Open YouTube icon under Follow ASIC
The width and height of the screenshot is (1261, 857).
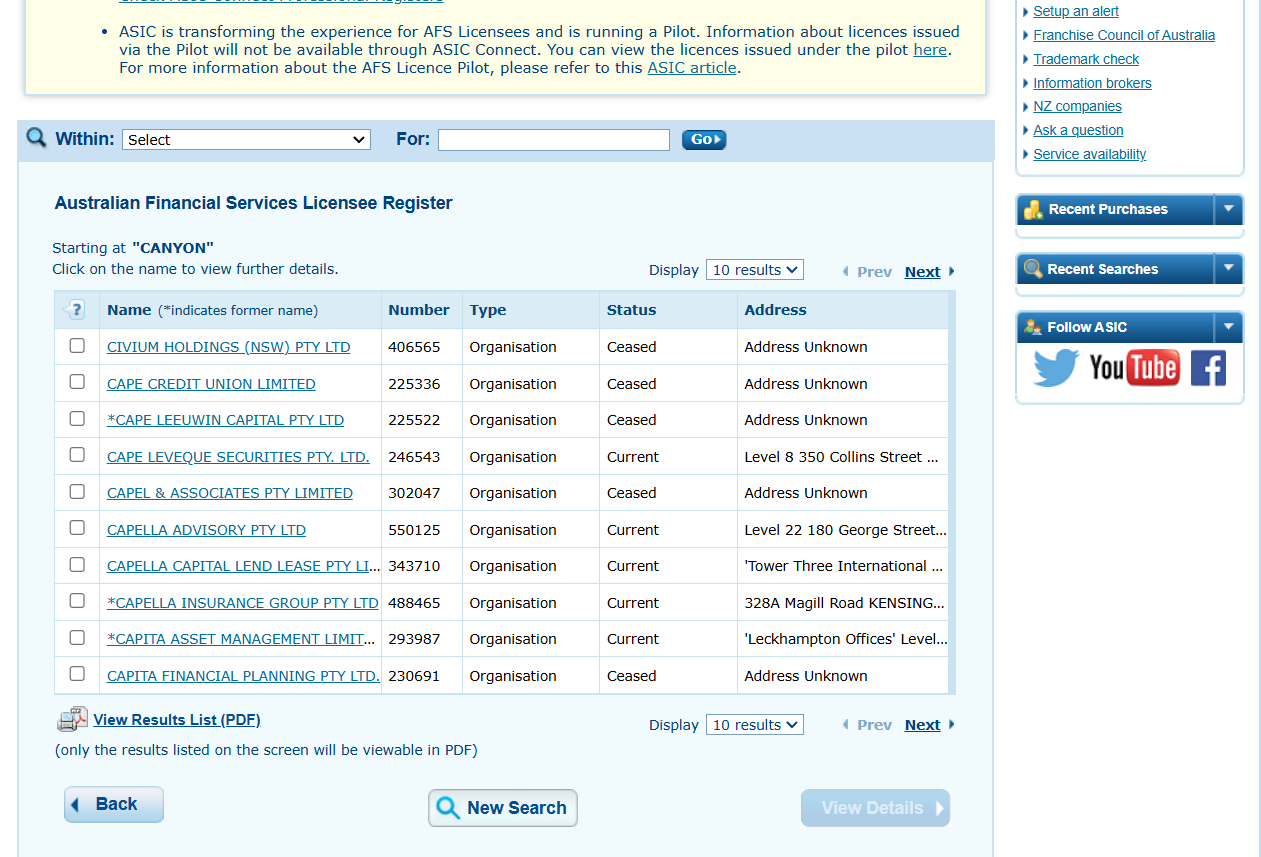[1134, 368]
